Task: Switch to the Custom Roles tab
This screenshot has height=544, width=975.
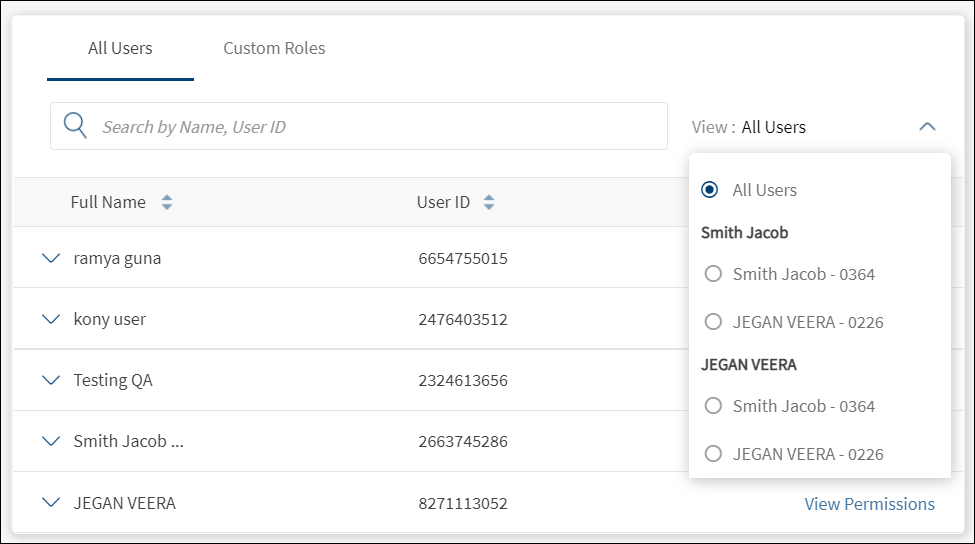Action: (274, 48)
